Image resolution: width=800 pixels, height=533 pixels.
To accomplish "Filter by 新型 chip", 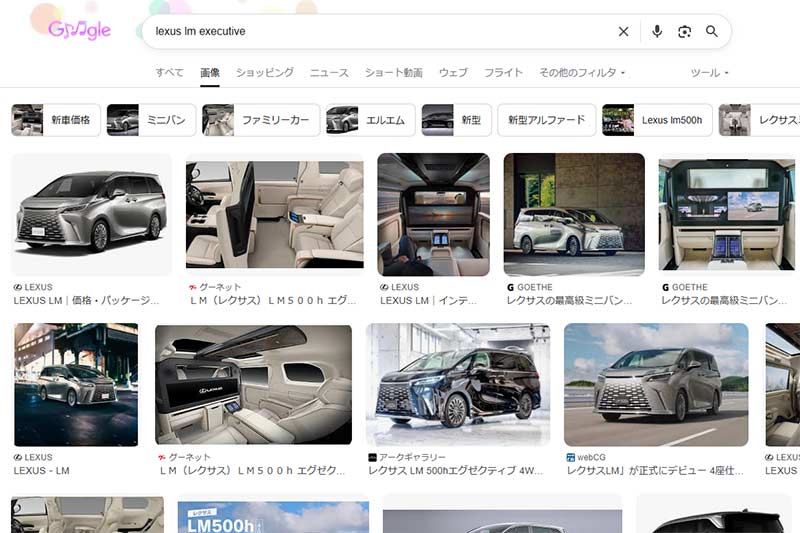I will 456,120.
